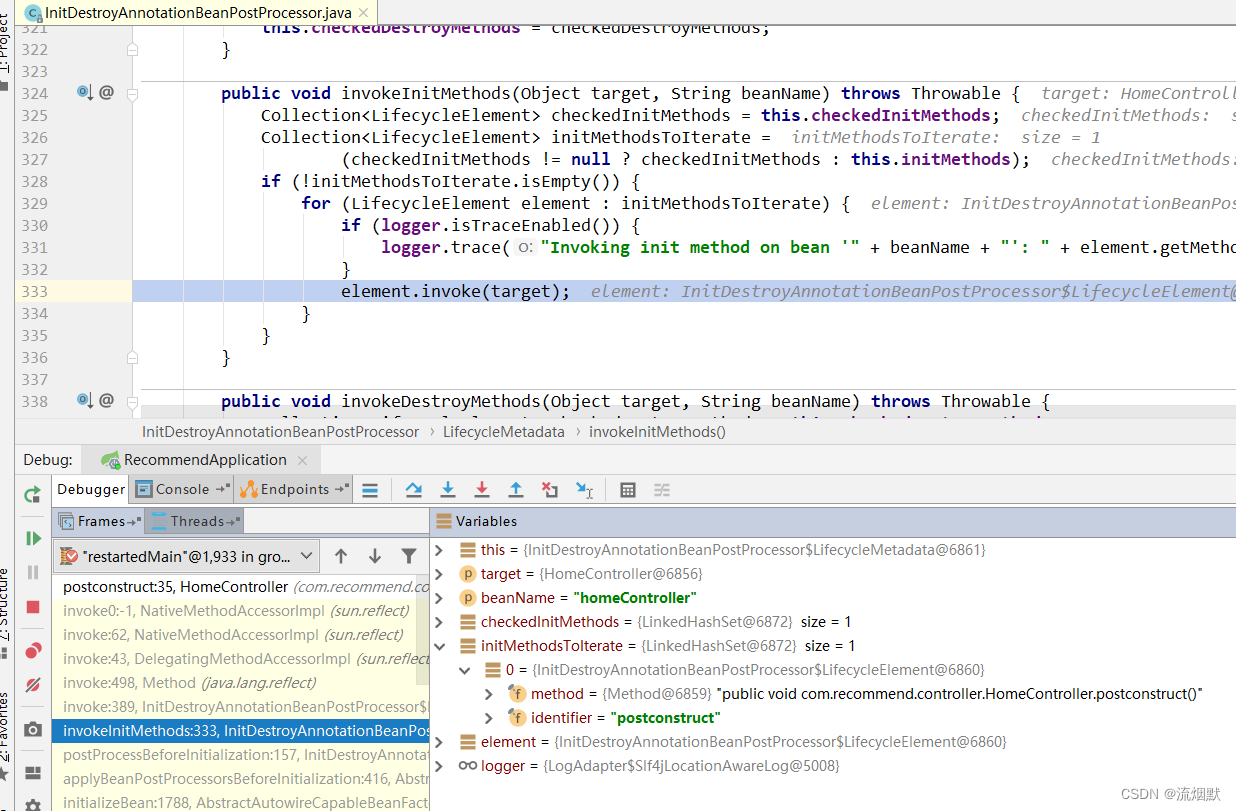Click Show Execution Point icon
The height and width of the screenshot is (811, 1236).
click(370, 490)
